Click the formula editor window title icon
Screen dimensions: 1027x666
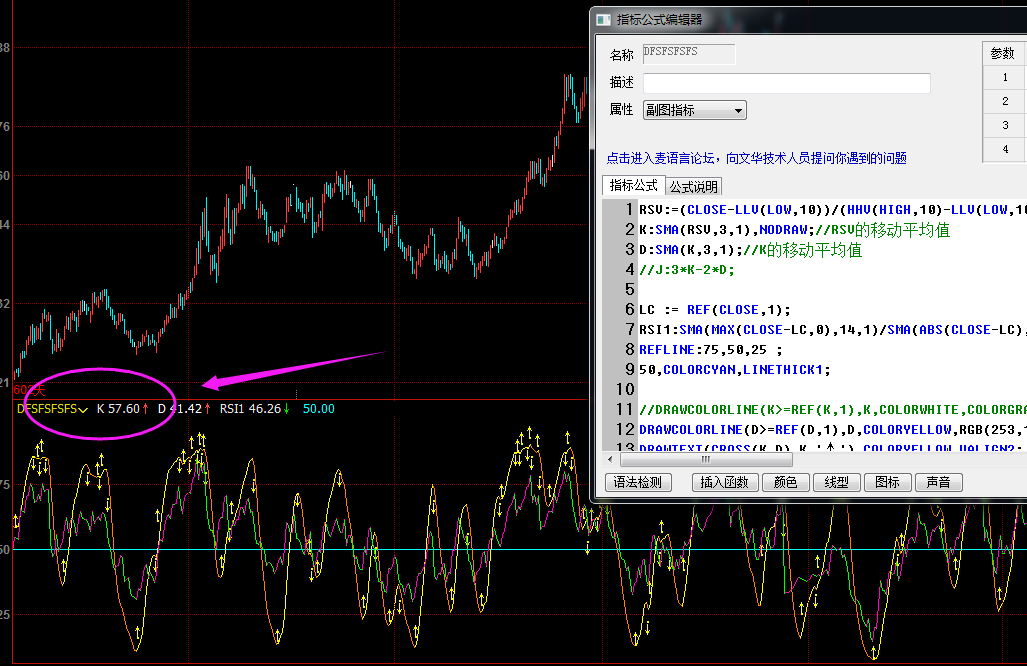[x=603, y=19]
